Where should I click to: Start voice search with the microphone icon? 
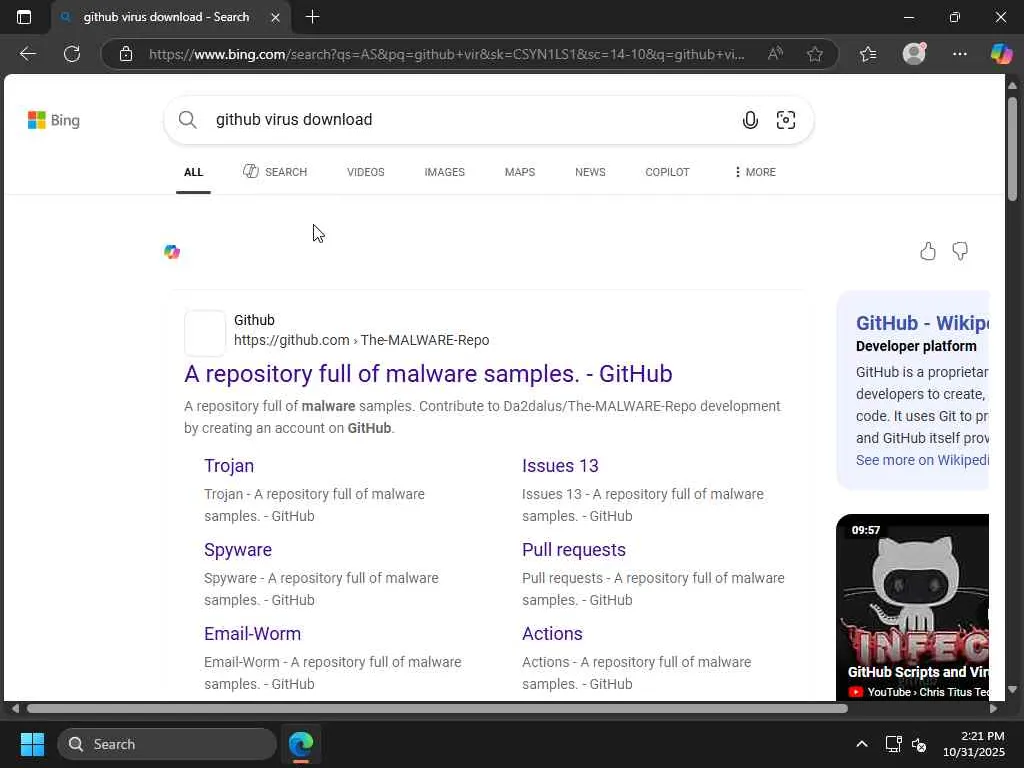(750, 120)
